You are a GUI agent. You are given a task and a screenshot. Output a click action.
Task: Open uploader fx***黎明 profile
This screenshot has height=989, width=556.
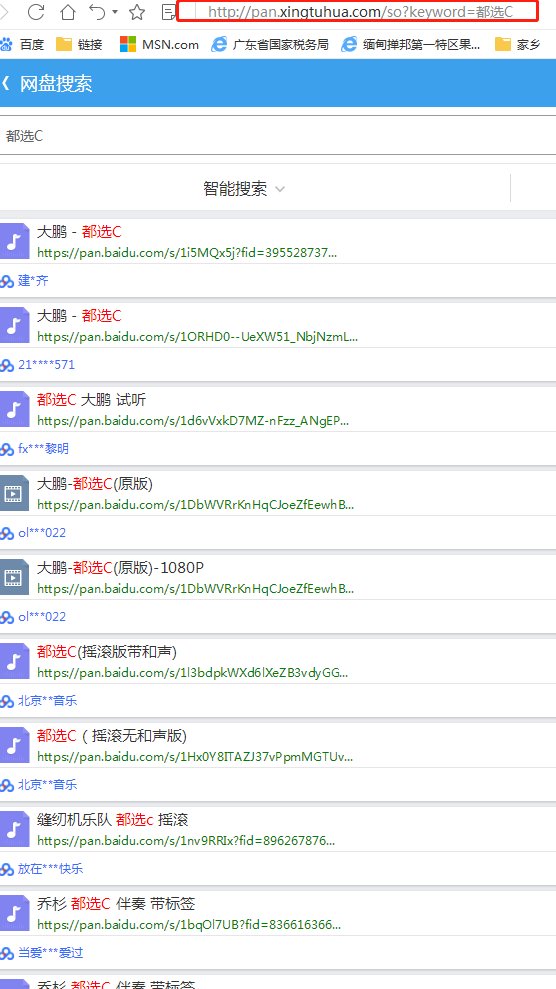coord(43,449)
